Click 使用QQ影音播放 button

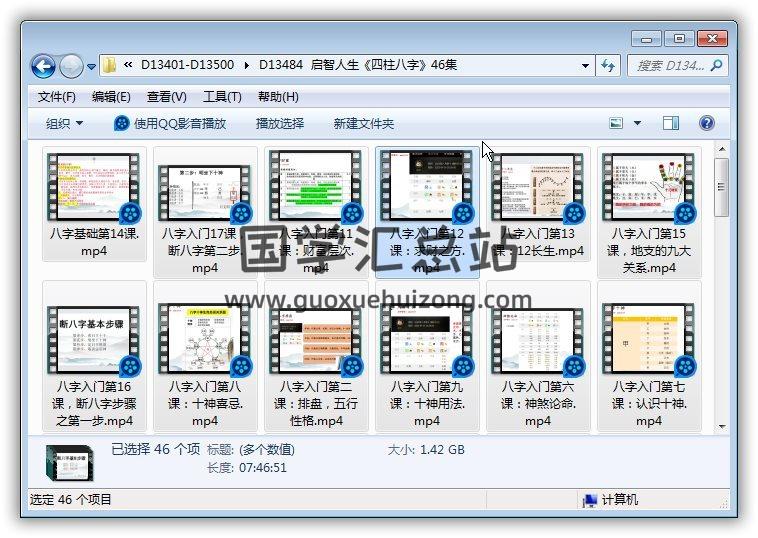(170, 124)
